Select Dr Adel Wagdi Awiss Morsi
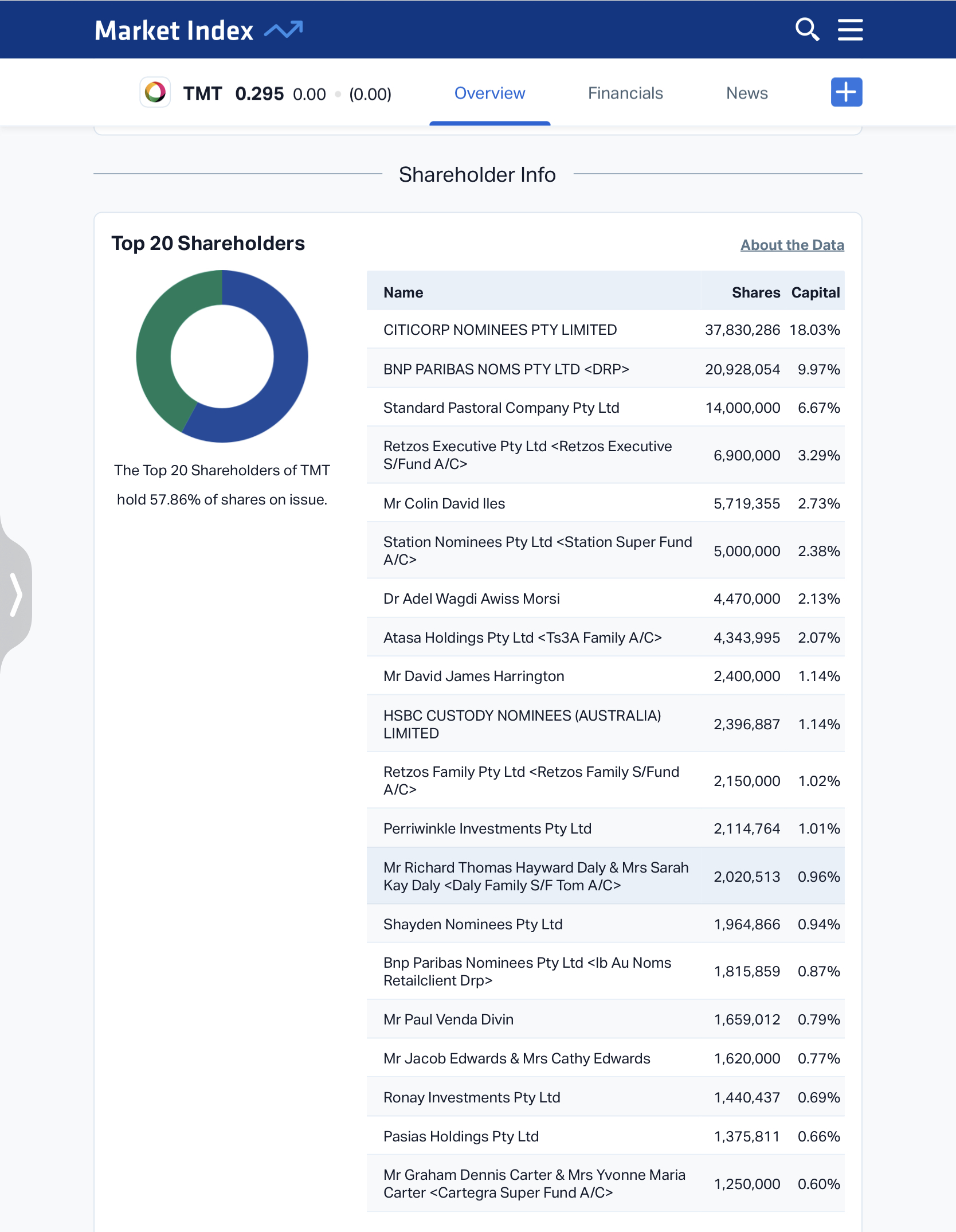 [x=472, y=599]
